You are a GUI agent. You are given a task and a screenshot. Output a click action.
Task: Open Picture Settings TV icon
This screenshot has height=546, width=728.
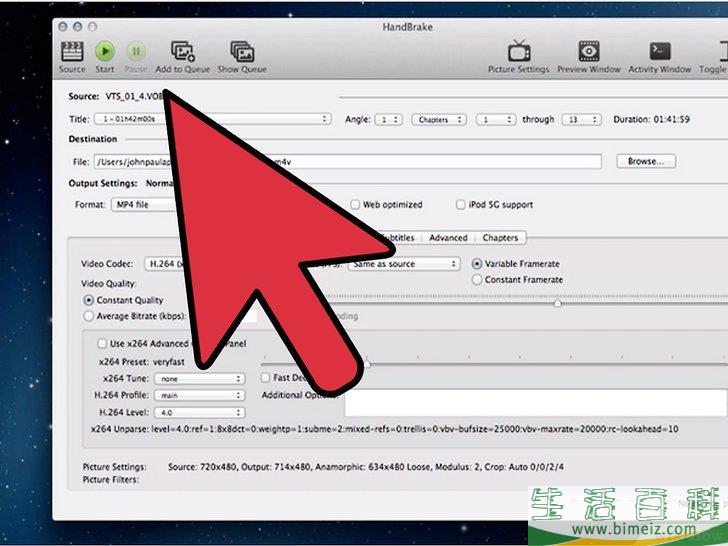[519, 51]
